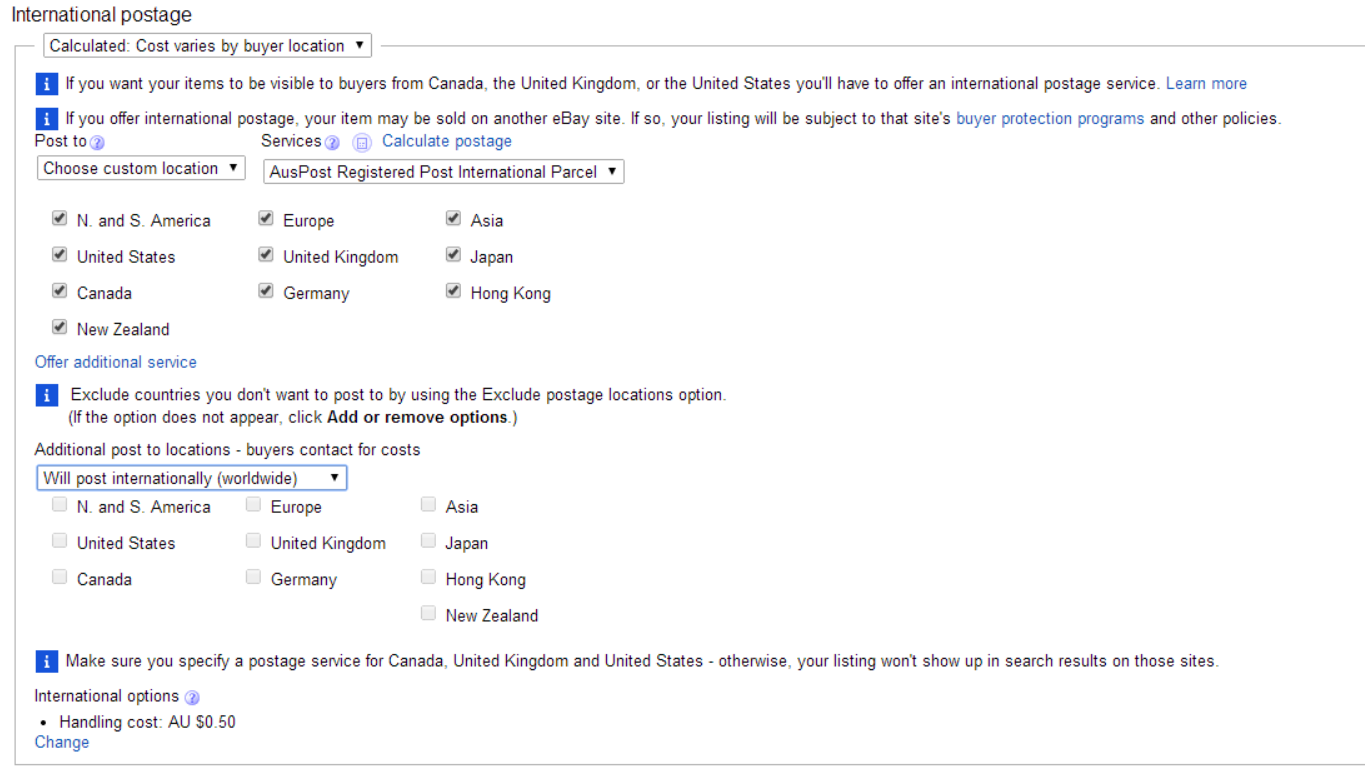The width and height of the screenshot is (1365, 766).
Task: Deselect the New Zealand checkbox under Canada
Action: (60, 327)
